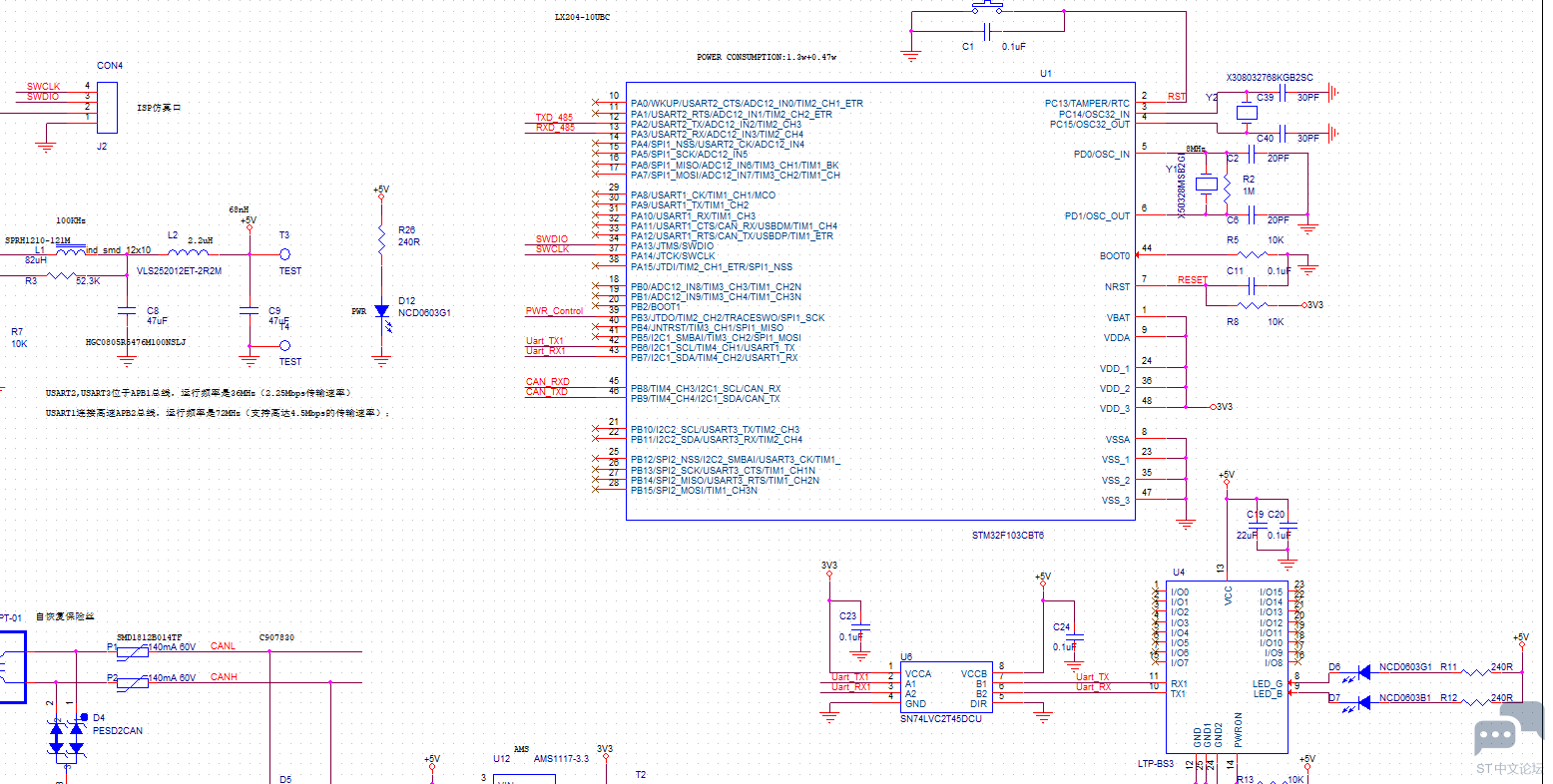
Task: Select the CAN_TXD net label
Action: point(547,392)
